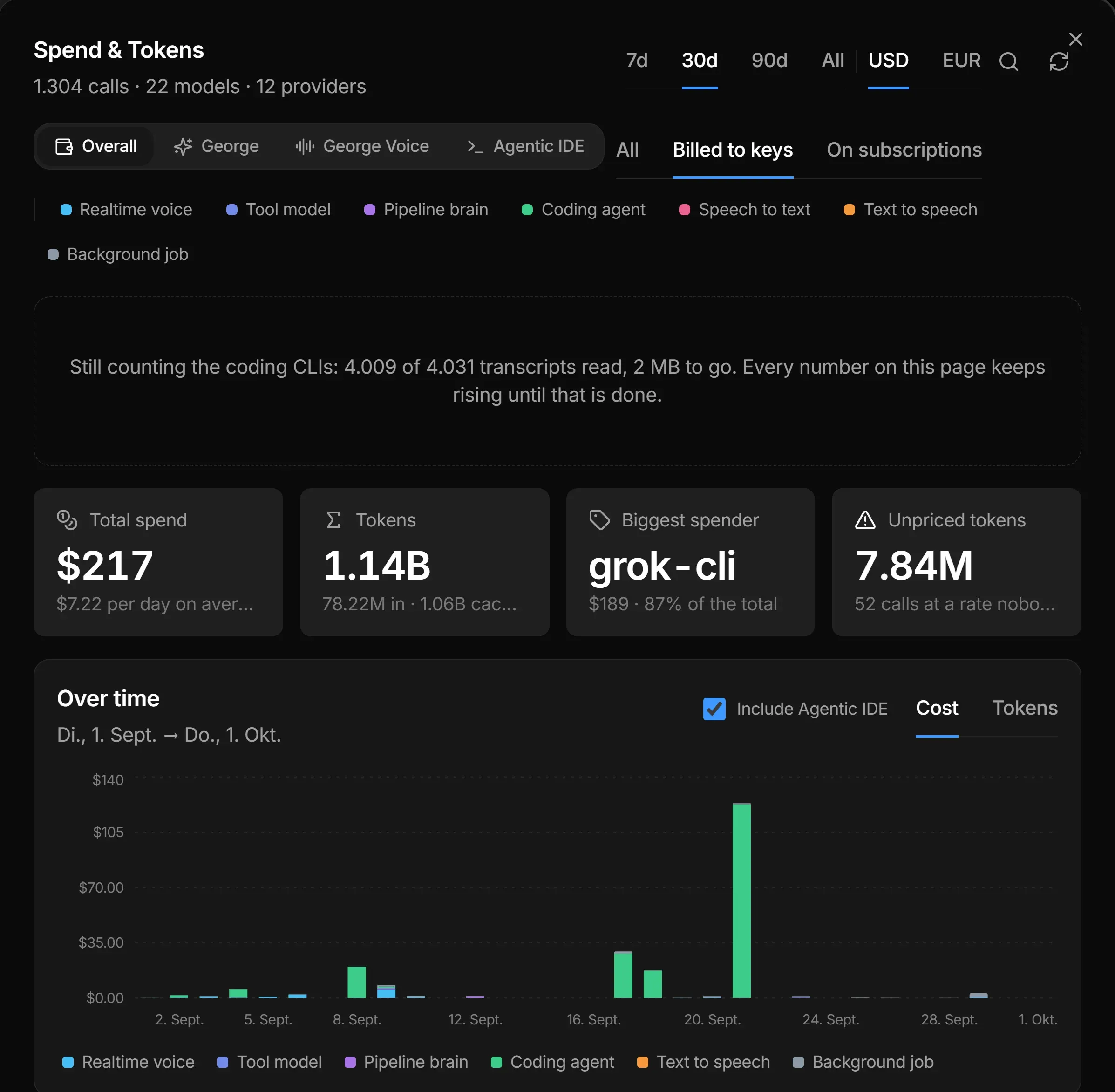Image resolution: width=1115 pixels, height=1092 pixels.
Task: Switch the chart to Tokens
Action: (x=1025, y=708)
